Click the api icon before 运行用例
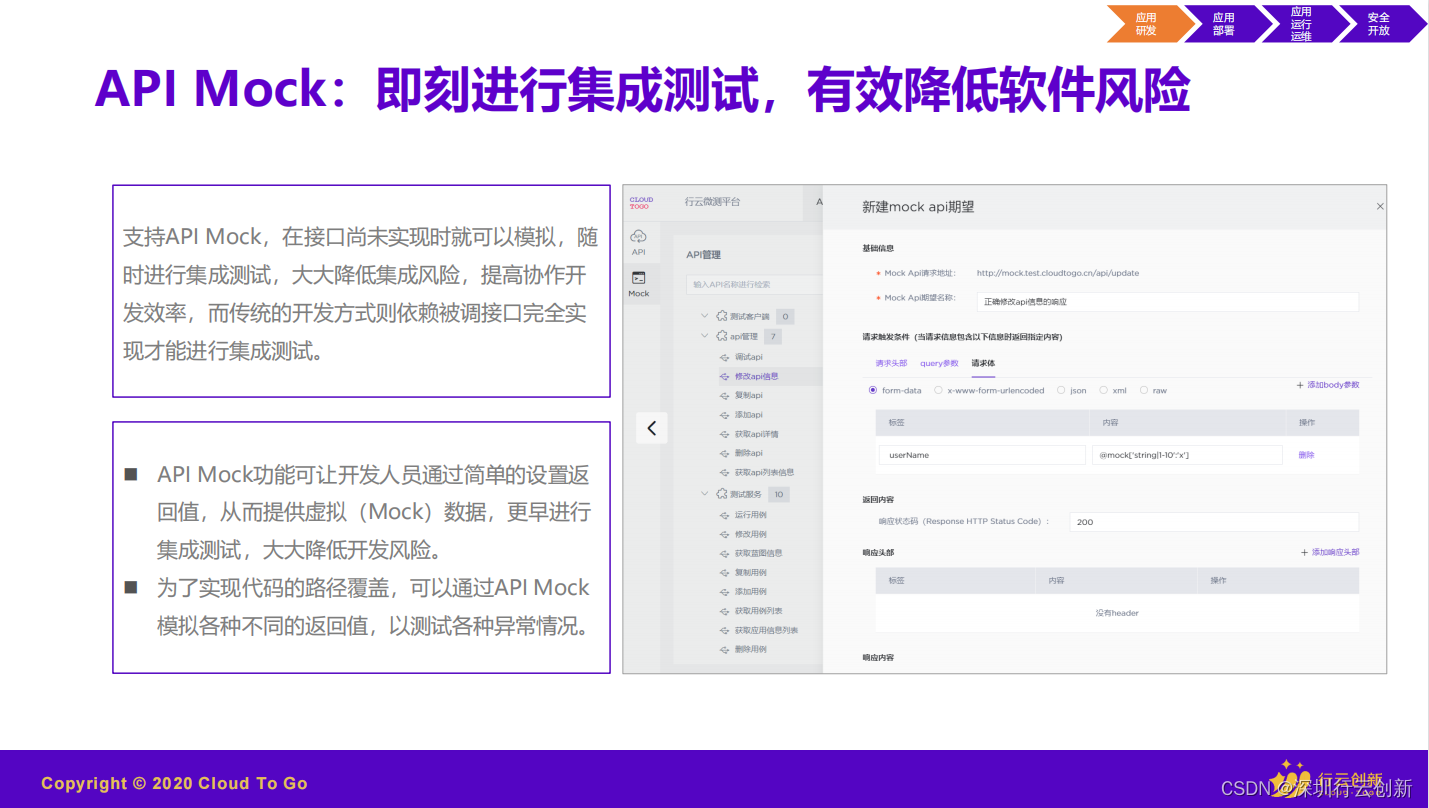The image size is (1429, 808). click(x=725, y=515)
